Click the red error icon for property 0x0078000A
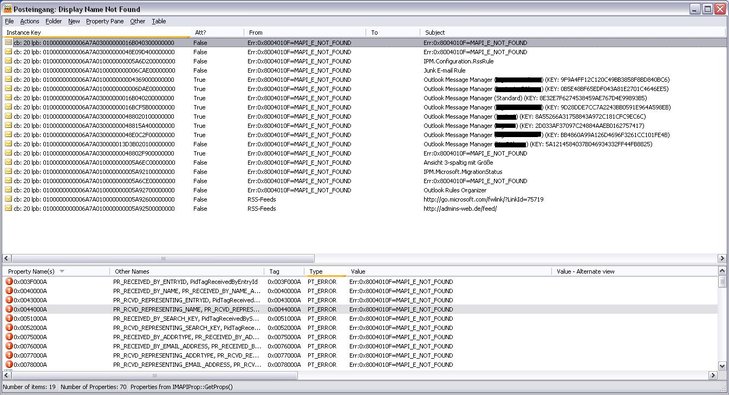The image size is (729, 395). point(9,365)
